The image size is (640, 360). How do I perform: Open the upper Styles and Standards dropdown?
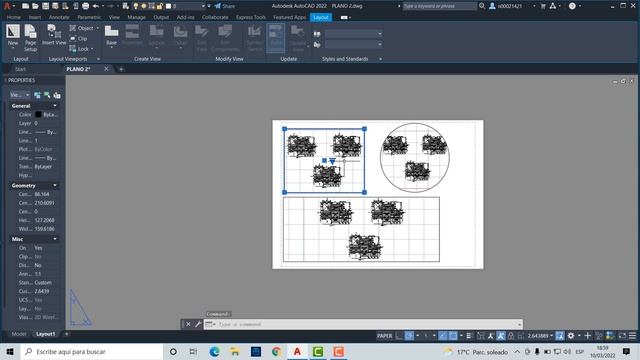pyautogui.click(x=353, y=34)
